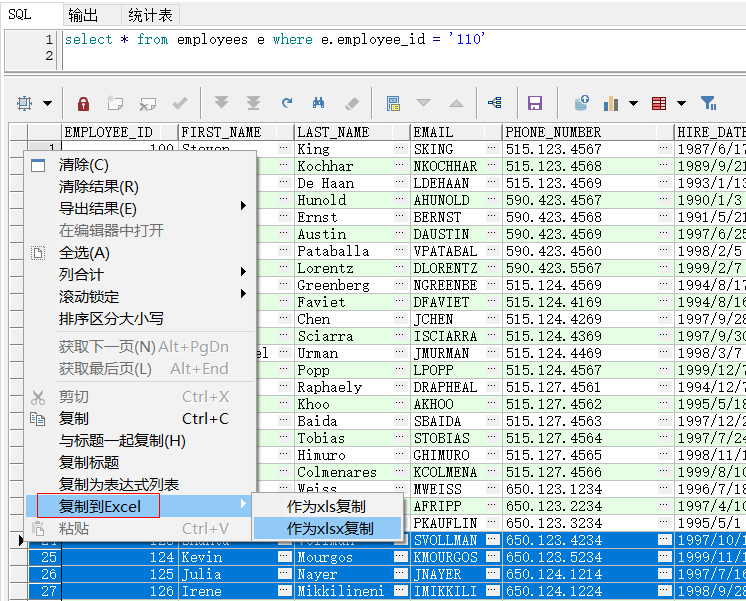Click the insert record icon

click(115, 103)
